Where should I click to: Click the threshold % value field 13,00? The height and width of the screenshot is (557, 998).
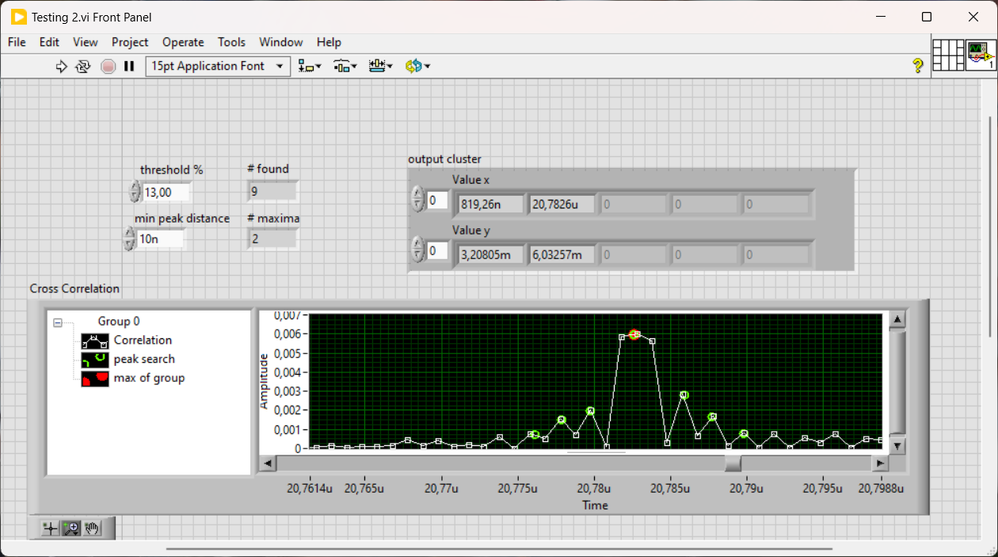click(x=166, y=192)
